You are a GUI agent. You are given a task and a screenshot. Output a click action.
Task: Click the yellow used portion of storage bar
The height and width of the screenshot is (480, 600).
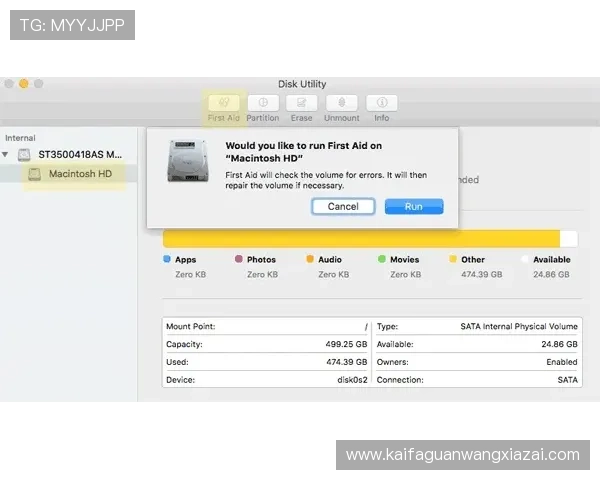point(360,238)
